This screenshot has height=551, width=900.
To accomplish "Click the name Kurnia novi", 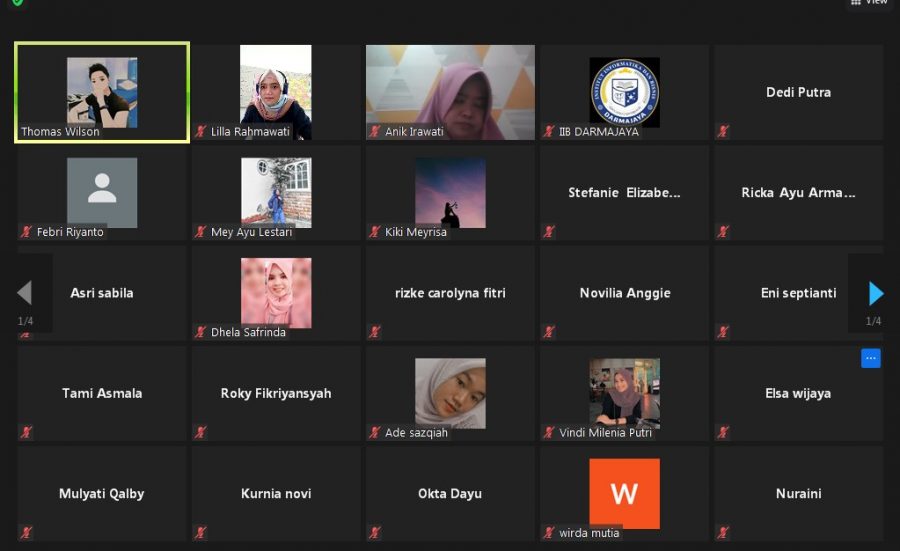I will [276, 494].
